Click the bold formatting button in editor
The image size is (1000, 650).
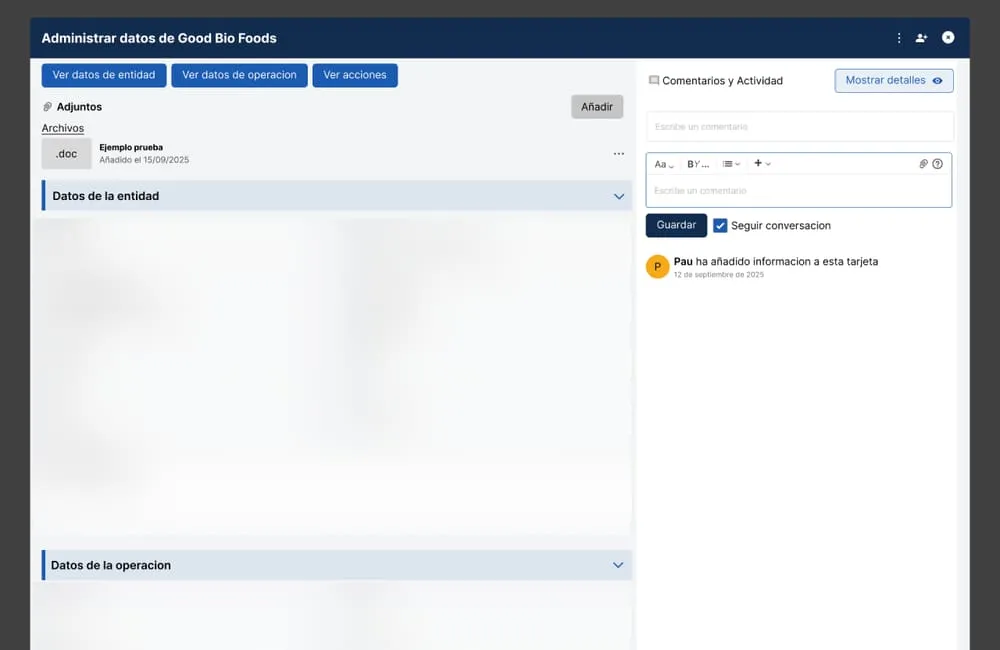690,164
